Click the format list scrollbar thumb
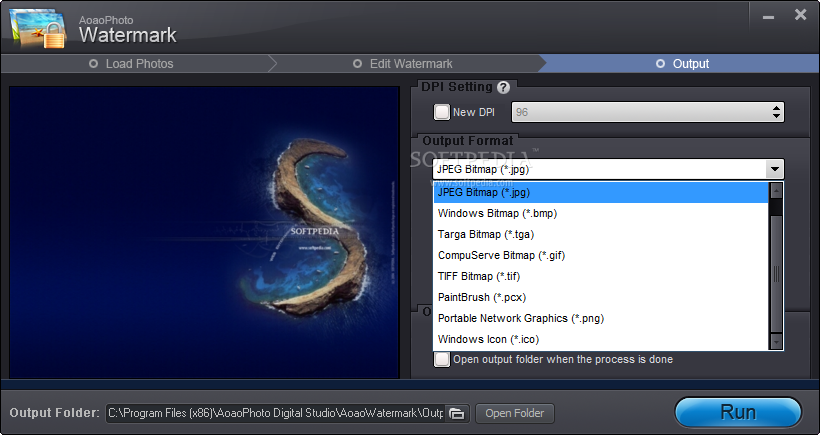This screenshot has width=820, height=435. (776, 273)
